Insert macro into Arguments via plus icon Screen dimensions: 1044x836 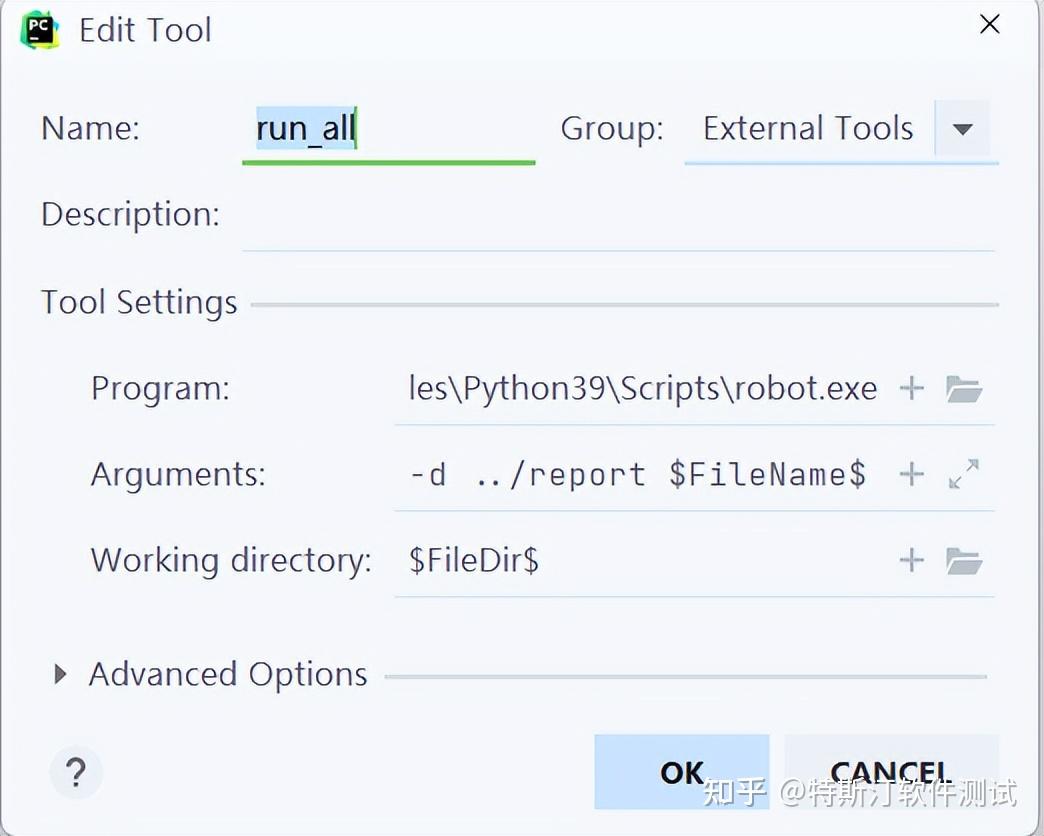point(911,474)
